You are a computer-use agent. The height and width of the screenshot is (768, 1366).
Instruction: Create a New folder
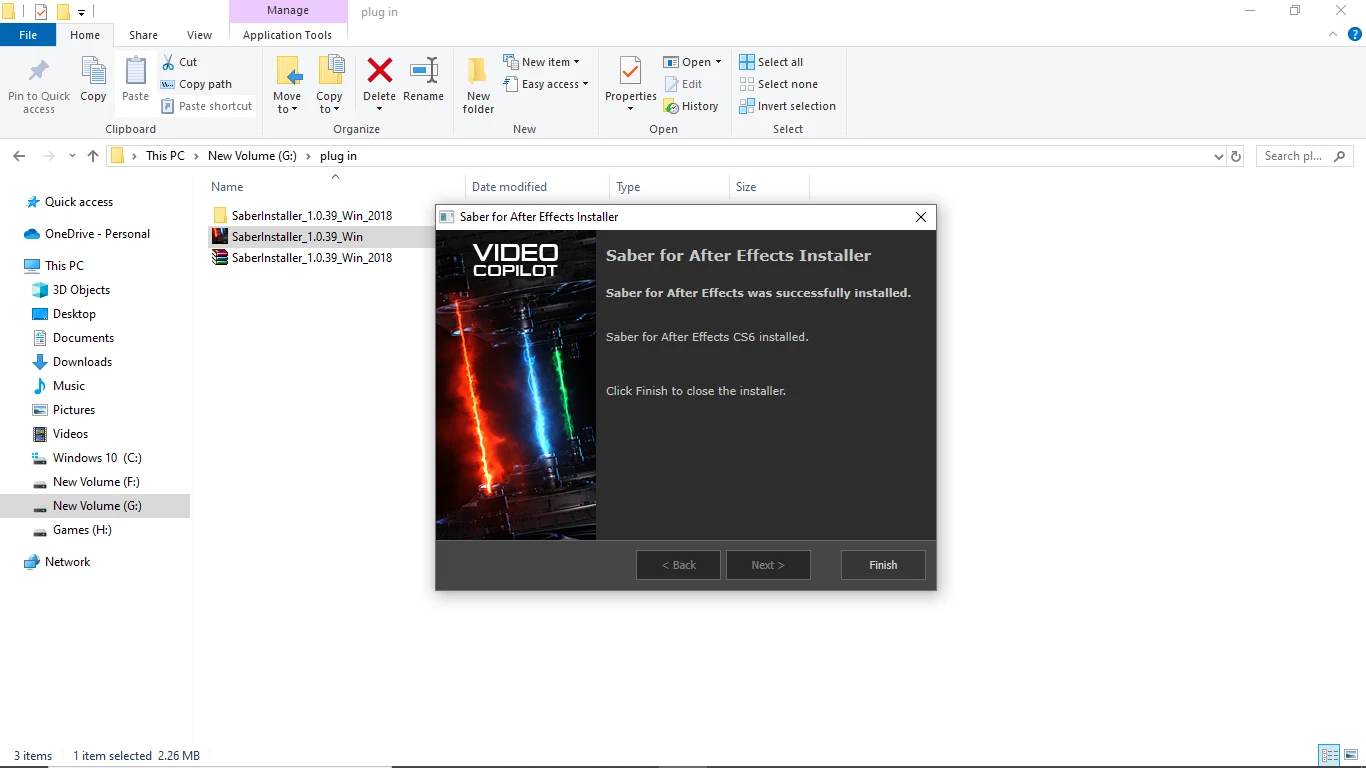click(478, 85)
